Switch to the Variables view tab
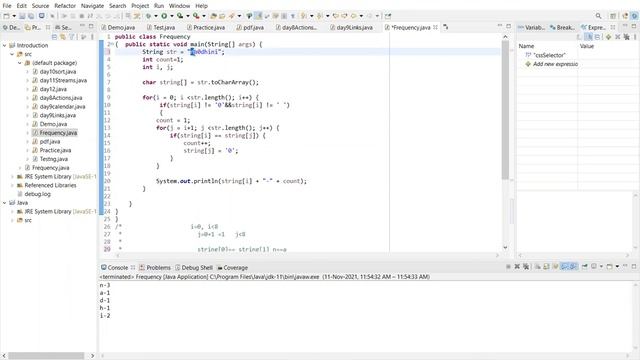640x360 pixels. tap(531, 27)
